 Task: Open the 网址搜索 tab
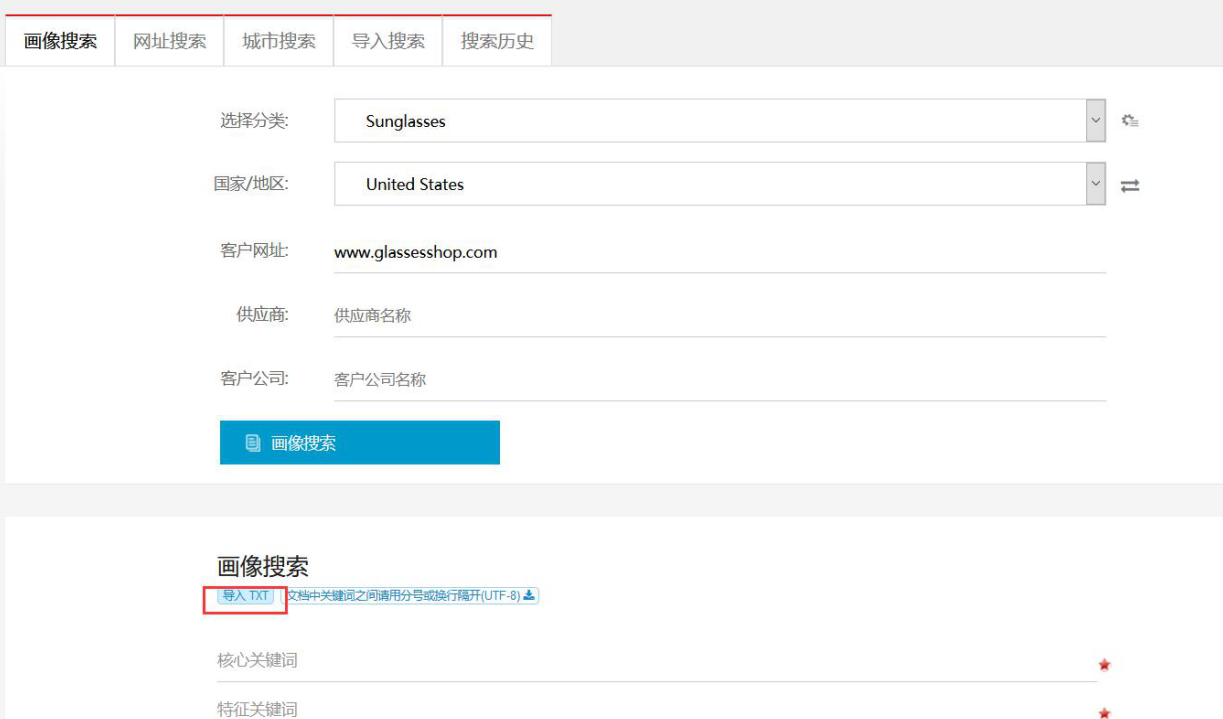(169, 41)
